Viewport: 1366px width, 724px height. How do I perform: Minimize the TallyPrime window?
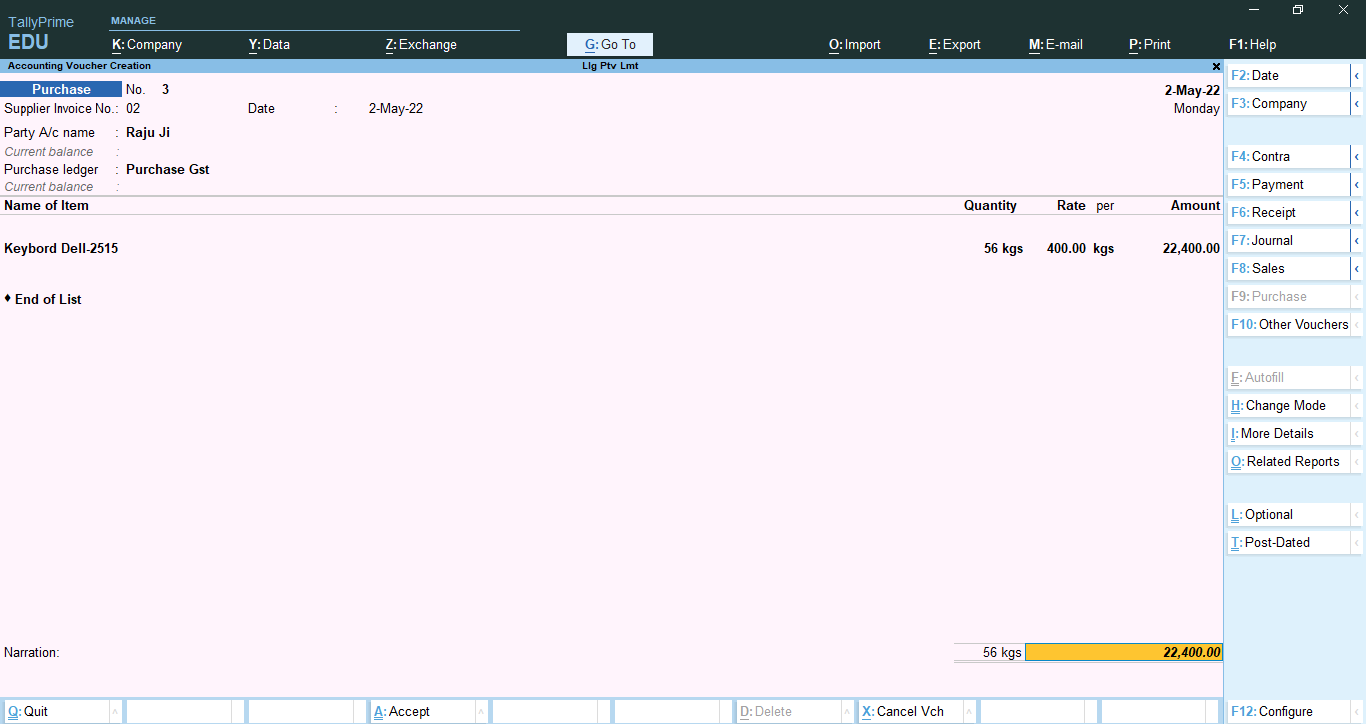1254,9
